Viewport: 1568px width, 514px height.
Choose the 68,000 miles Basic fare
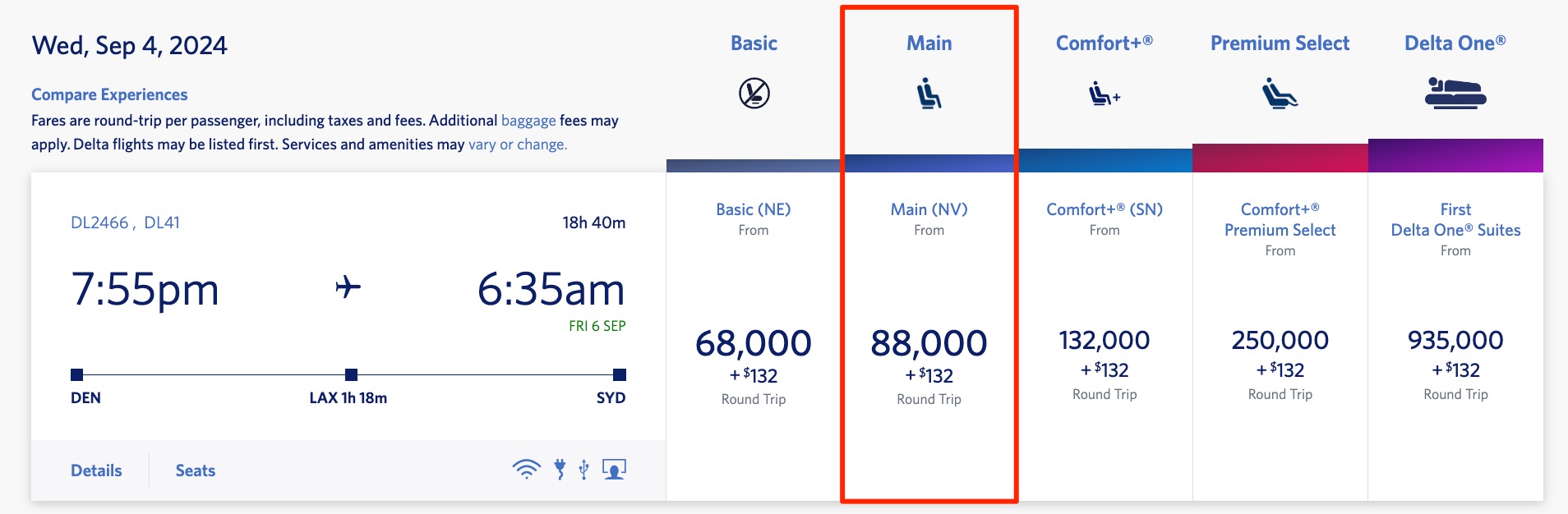point(754,342)
